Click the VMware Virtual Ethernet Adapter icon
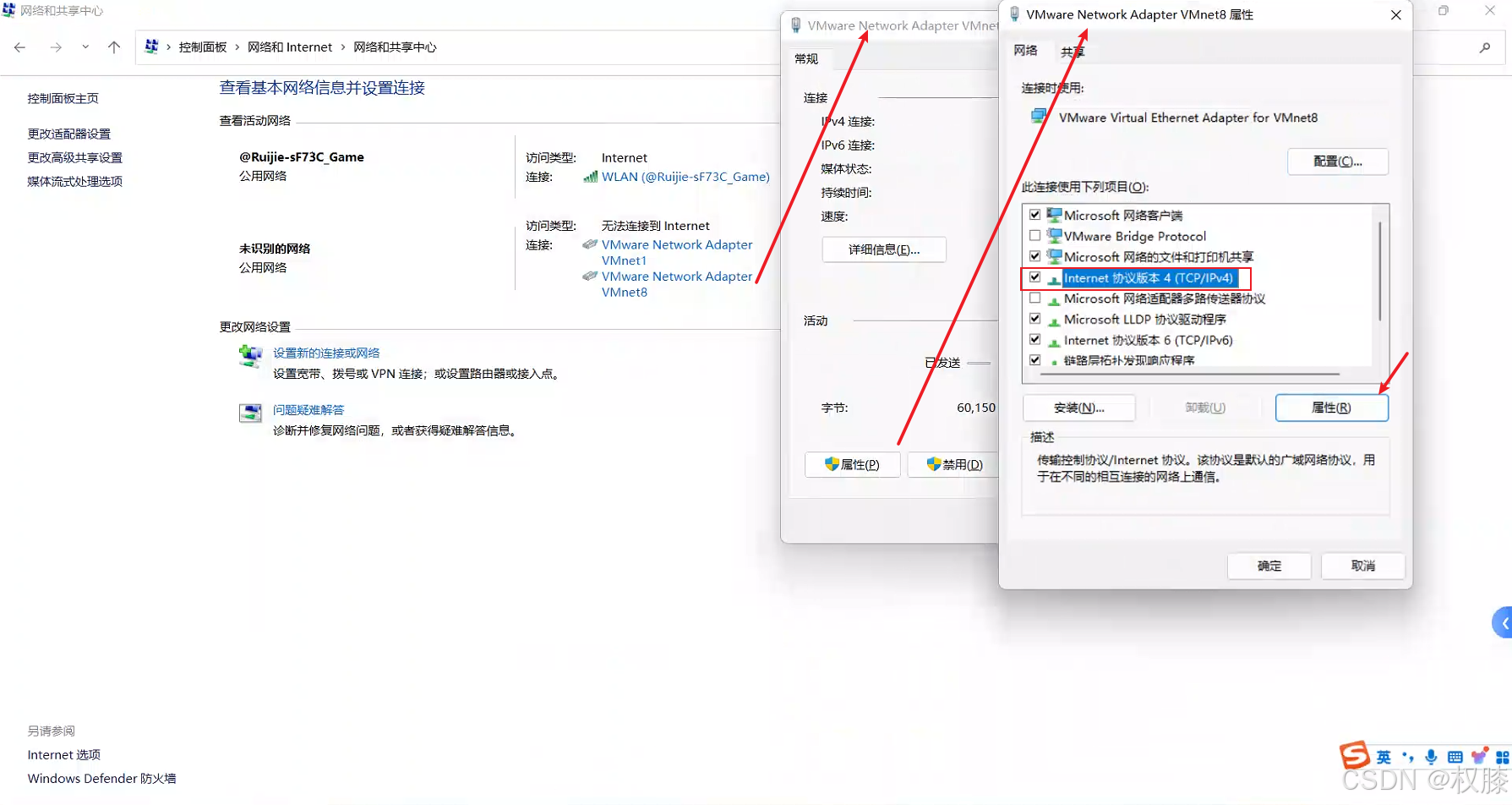Image resolution: width=1512 pixels, height=805 pixels. pos(1039,117)
